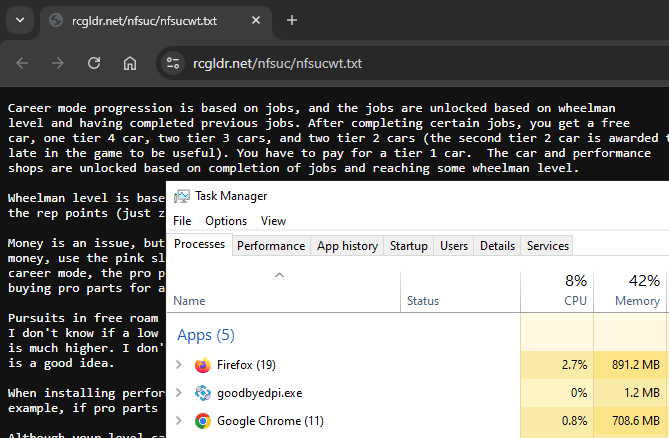Reload the current page
This screenshot has height=438, width=669.
92,63
